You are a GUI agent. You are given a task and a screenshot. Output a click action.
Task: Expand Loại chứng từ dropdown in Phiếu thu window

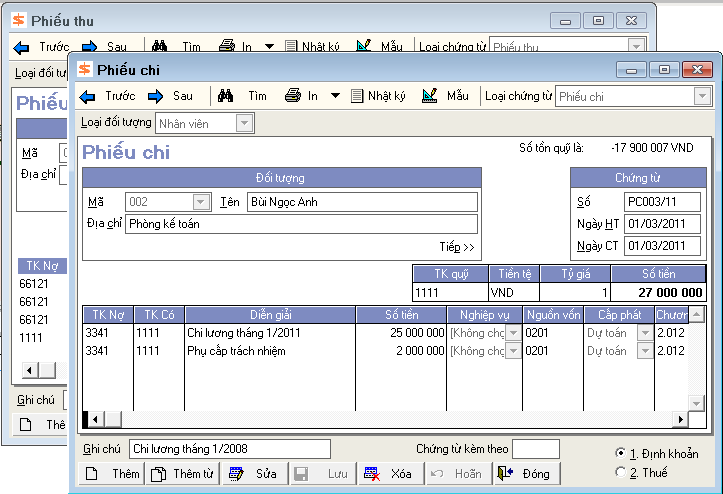[x=636, y=46]
